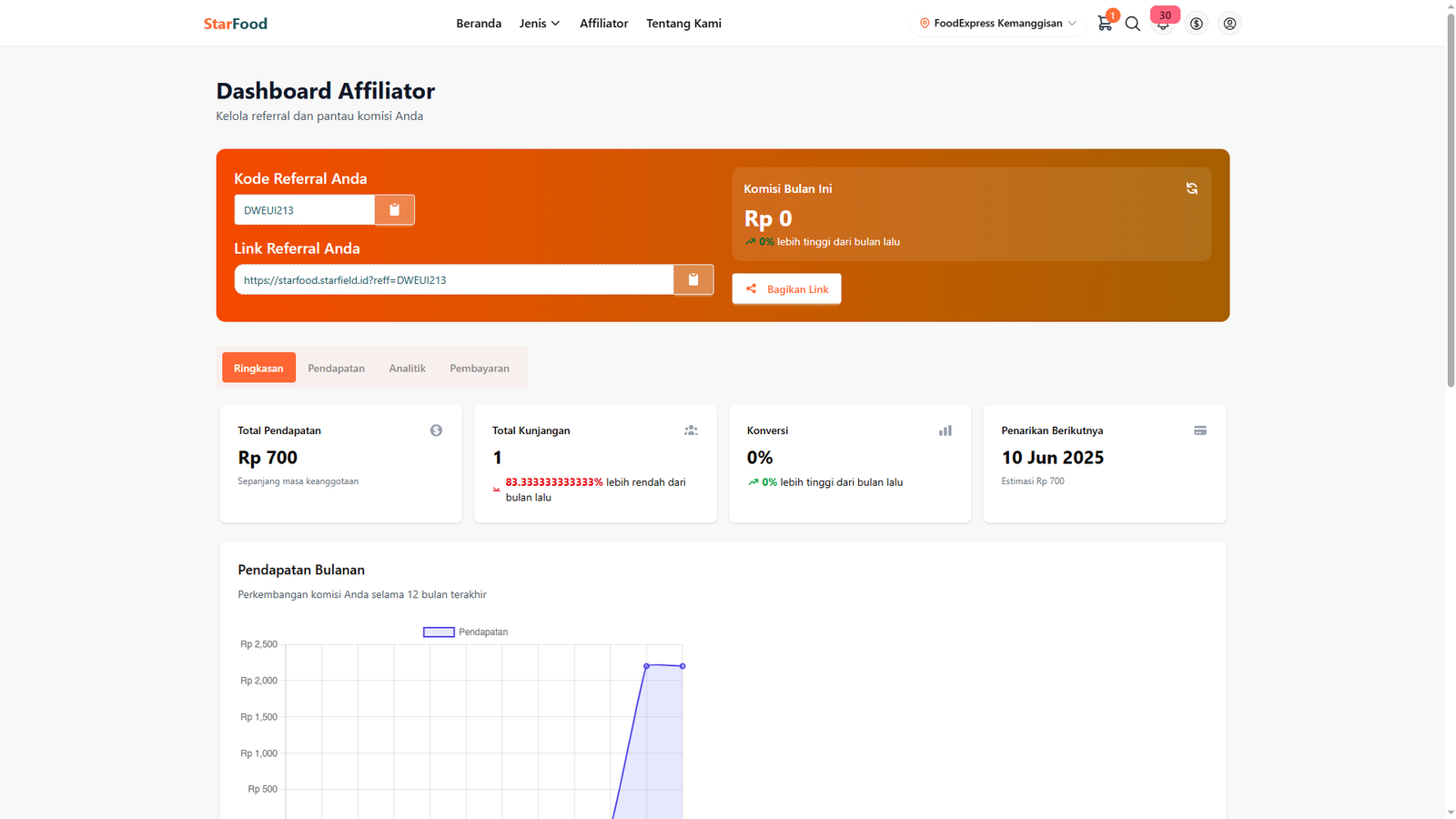1456x819 pixels.
Task: Open the shopping cart icon
Action: pyautogui.click(x=1105, y=24)
